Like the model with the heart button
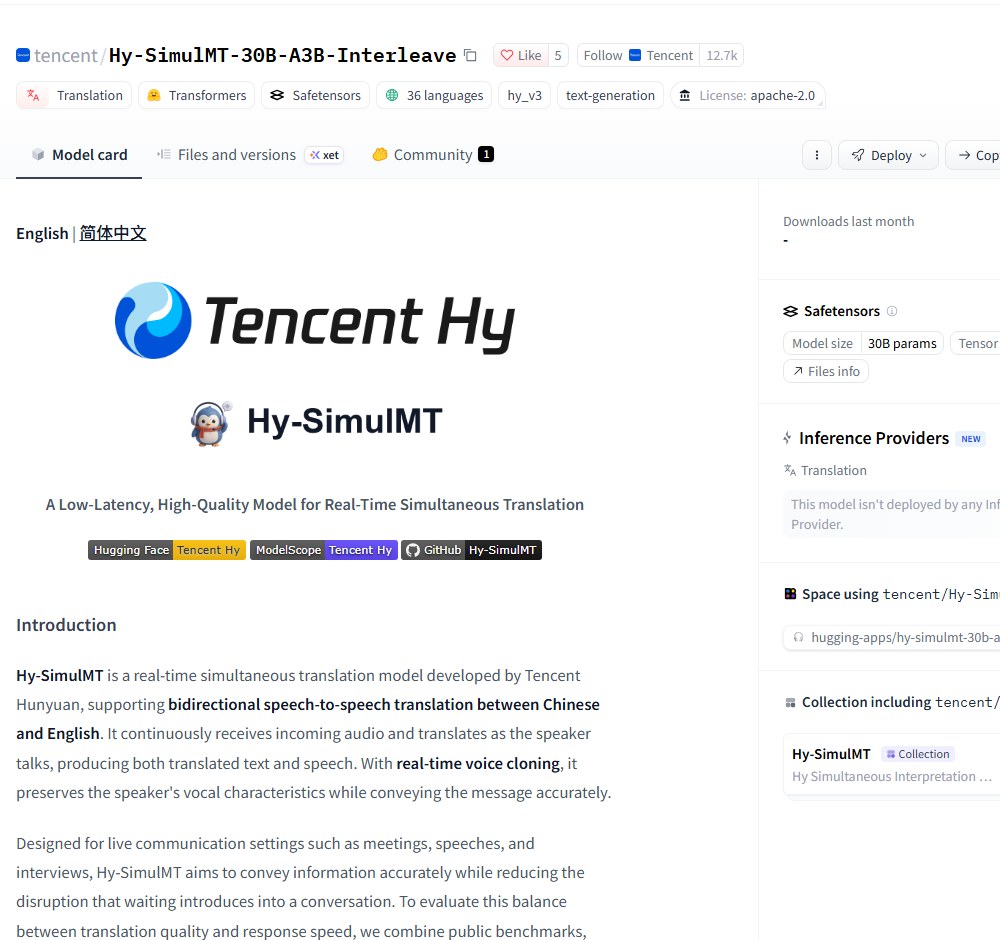Viewport: 1000px width, 940px height. (x=521, y=55)
